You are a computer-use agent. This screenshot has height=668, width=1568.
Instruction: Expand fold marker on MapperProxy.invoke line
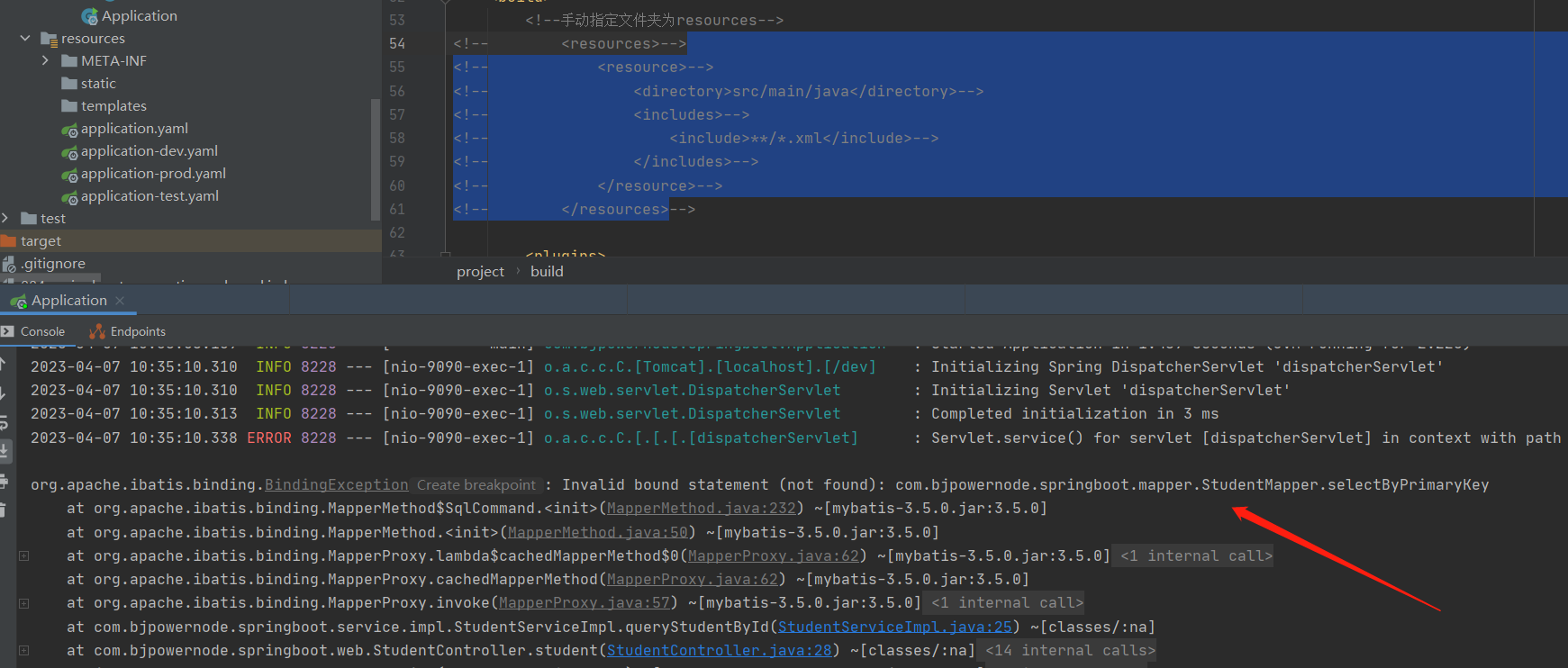pyautogui.click(x=24, y=603)
